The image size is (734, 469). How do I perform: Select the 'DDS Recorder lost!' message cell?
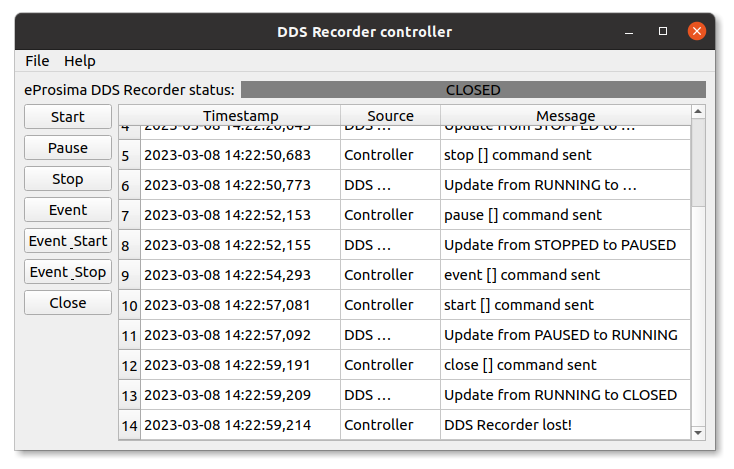click(x=565, y=425)
